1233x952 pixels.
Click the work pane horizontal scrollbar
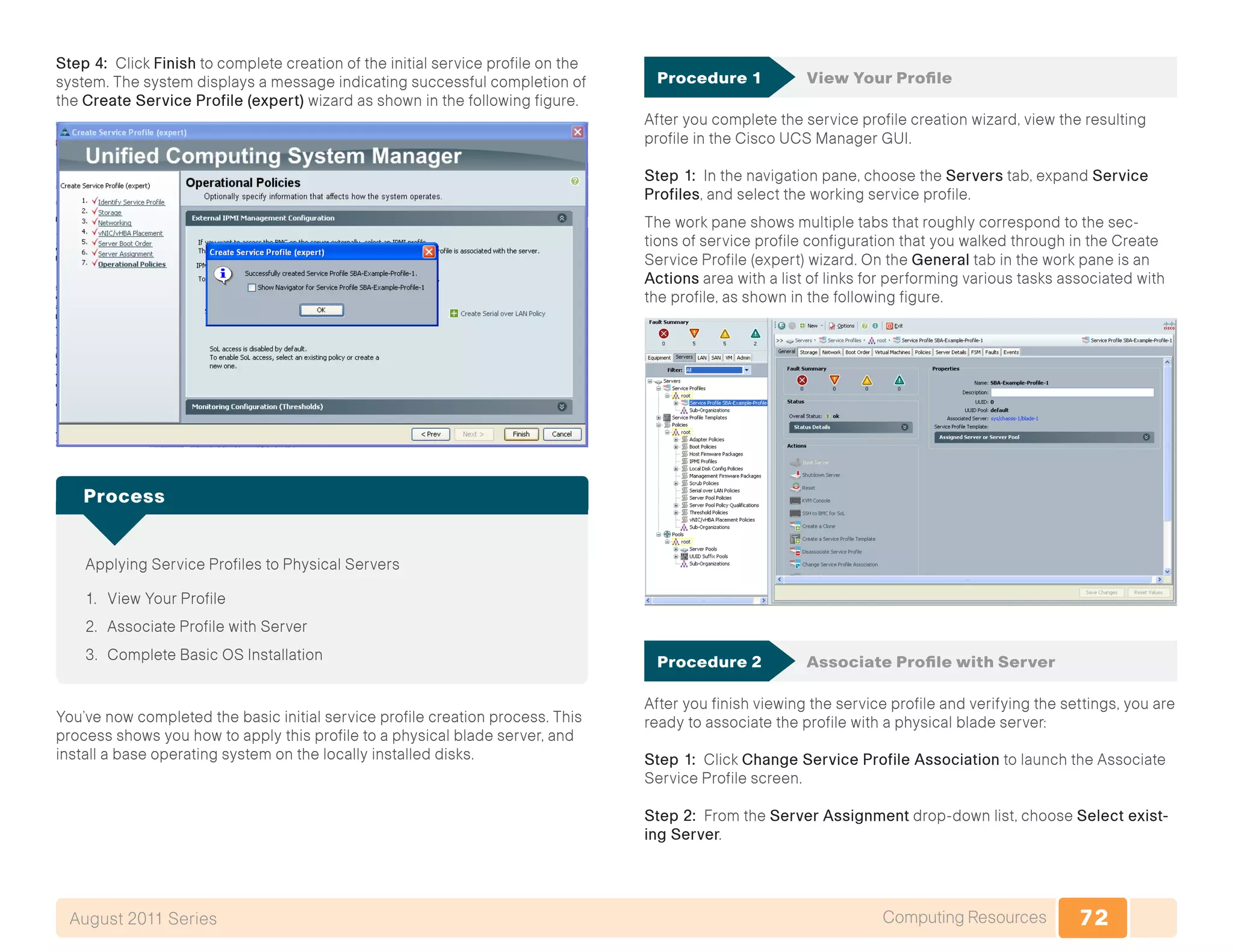(969, 580)
